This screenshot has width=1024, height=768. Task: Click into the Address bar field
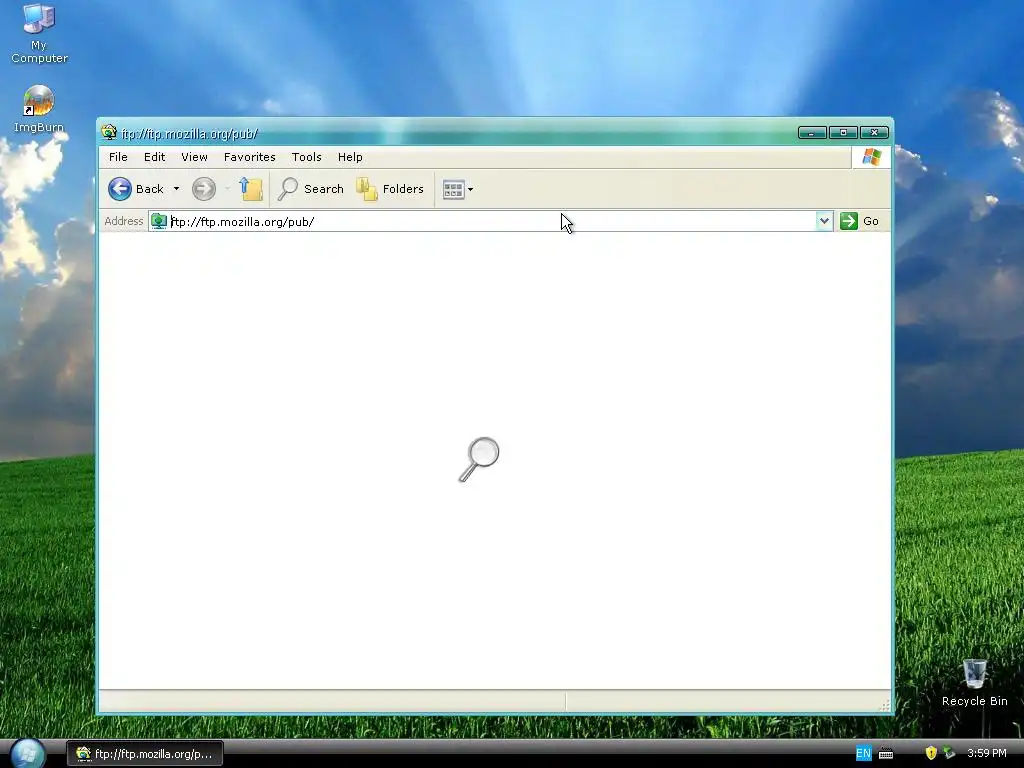coord(492,221)
